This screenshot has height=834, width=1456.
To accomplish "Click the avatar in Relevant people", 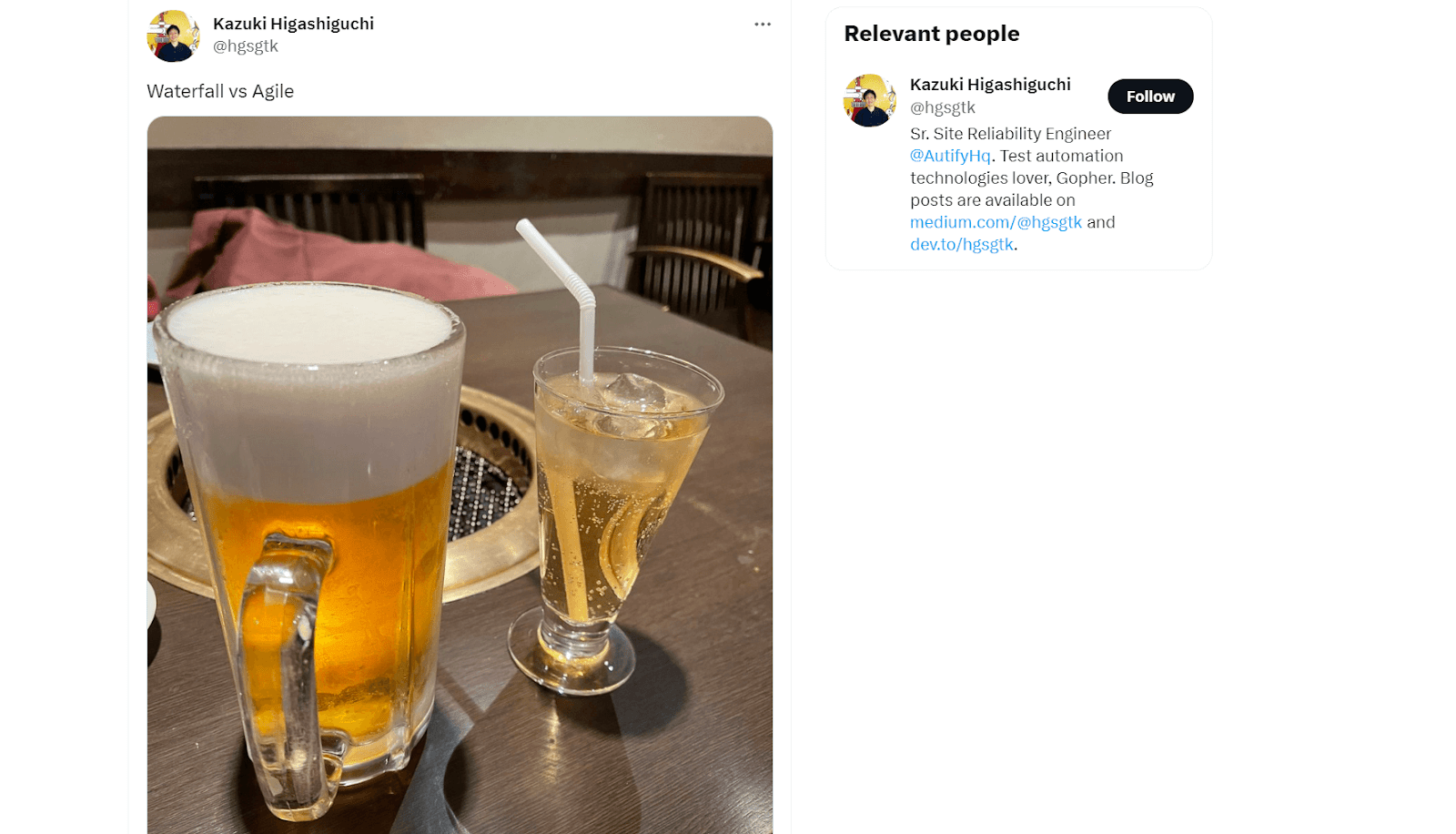I will coord(870,100).
